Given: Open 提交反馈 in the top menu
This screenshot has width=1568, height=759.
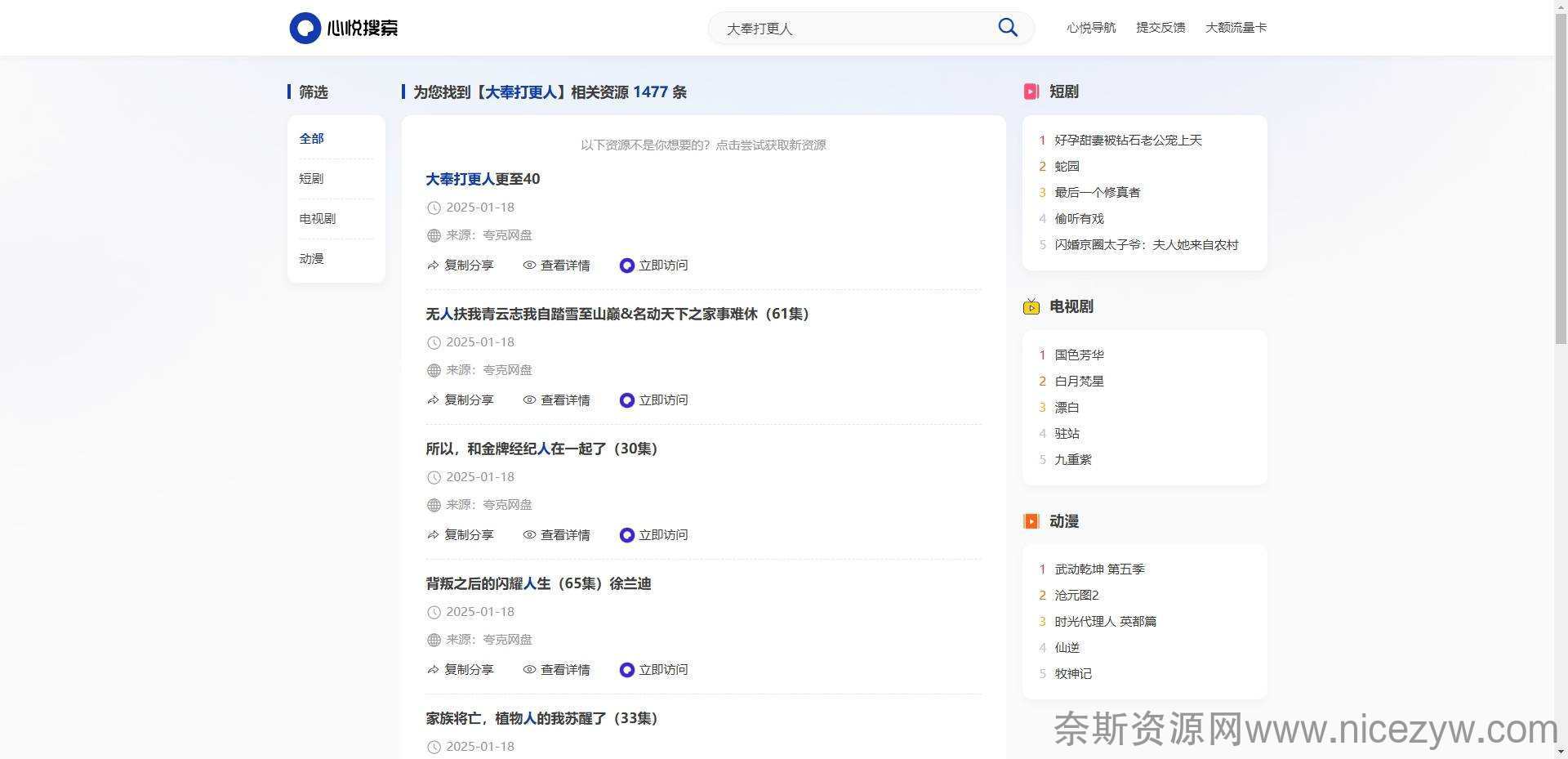Looking at the screenshot, I should tap(1160, 28).
